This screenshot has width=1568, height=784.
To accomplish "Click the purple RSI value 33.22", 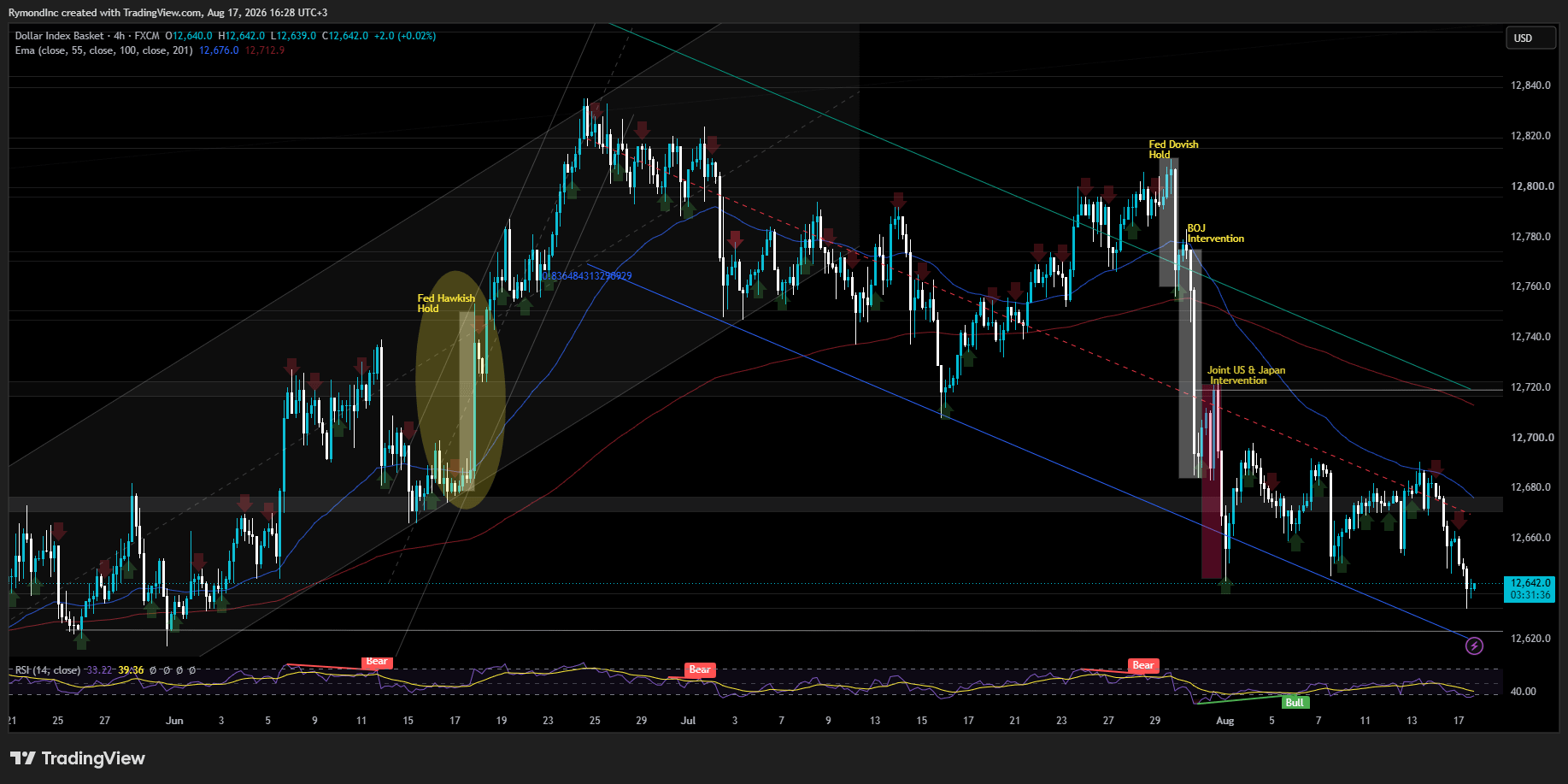I will 99,670.
